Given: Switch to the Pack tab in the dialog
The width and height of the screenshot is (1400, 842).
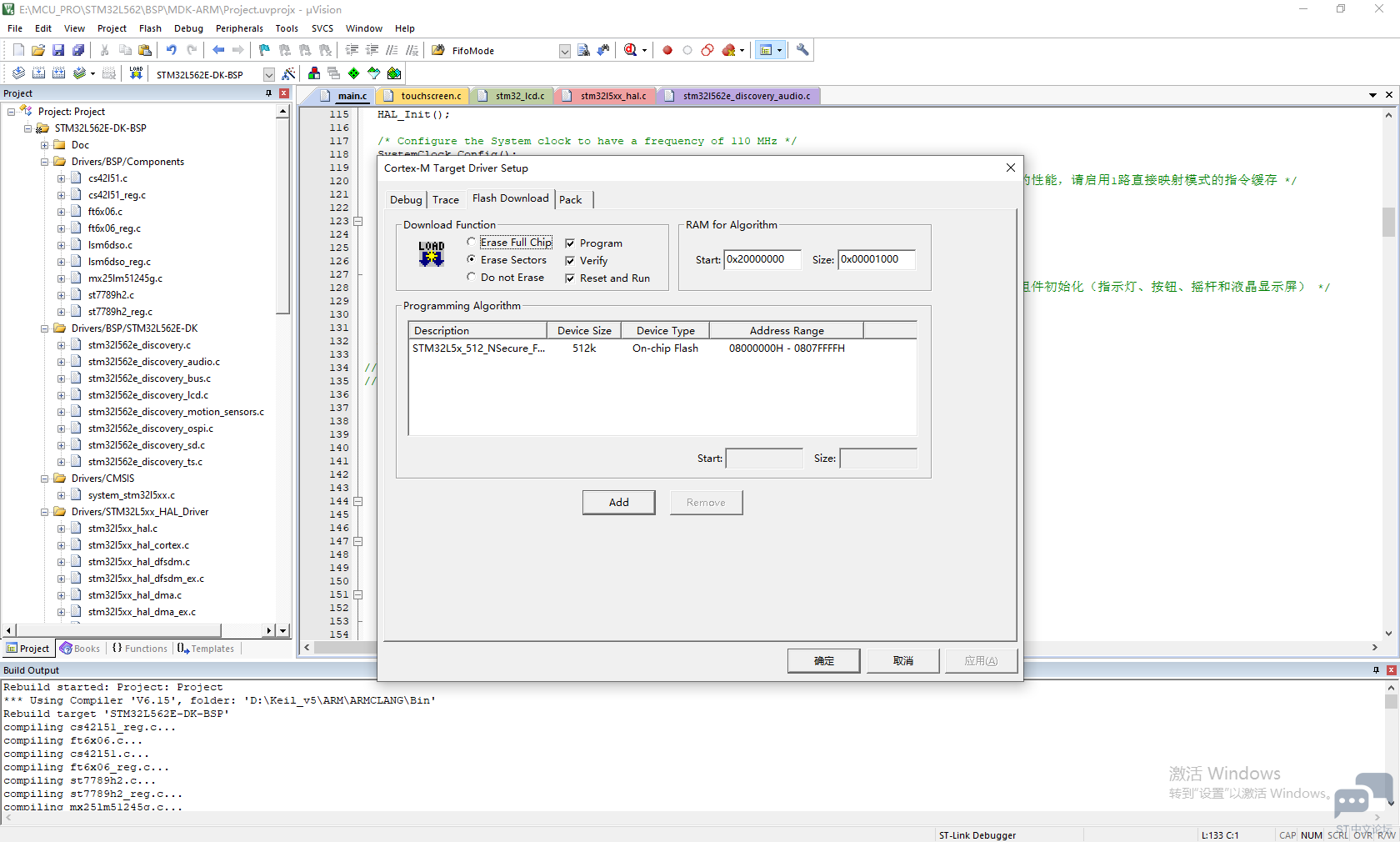Looking at the screenshot, I should click(x=571, y=200).
